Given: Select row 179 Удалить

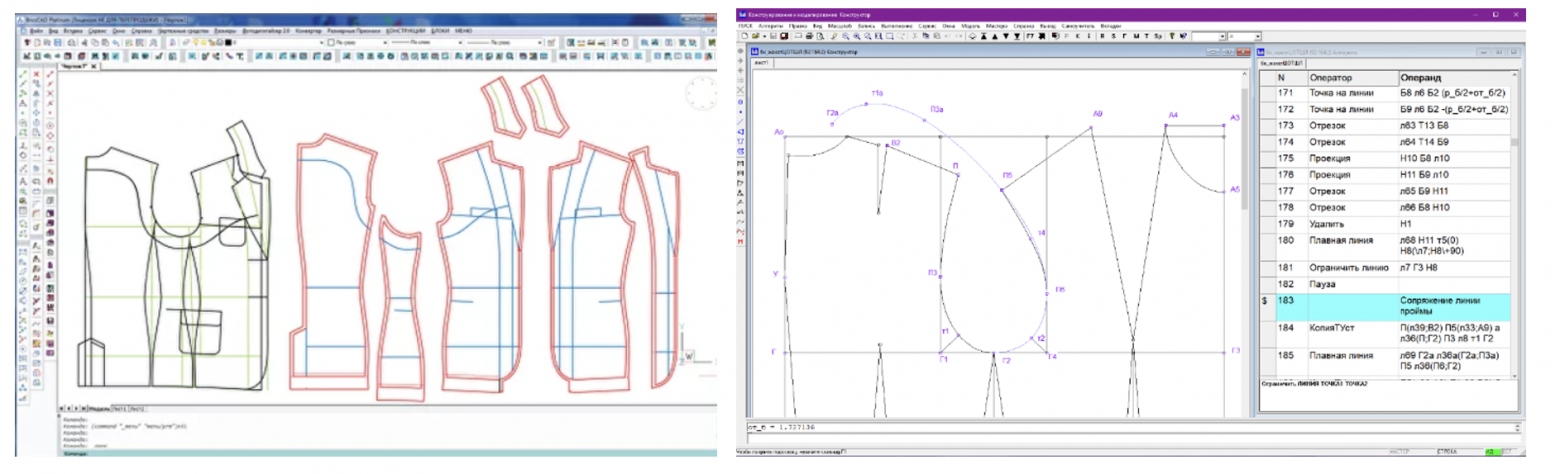Looking at the screenshot, I should [1385, 223].
